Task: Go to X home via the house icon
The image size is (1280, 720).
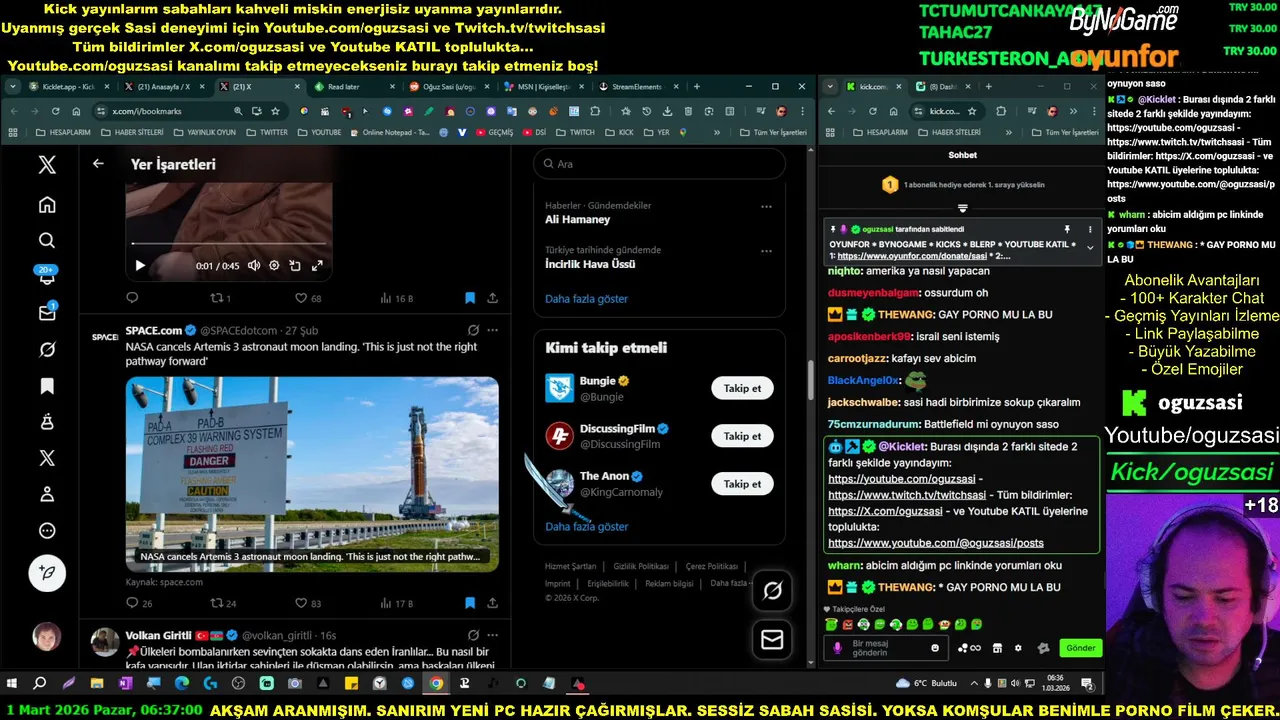Action: pyautogui.click(x=47, y=205)
